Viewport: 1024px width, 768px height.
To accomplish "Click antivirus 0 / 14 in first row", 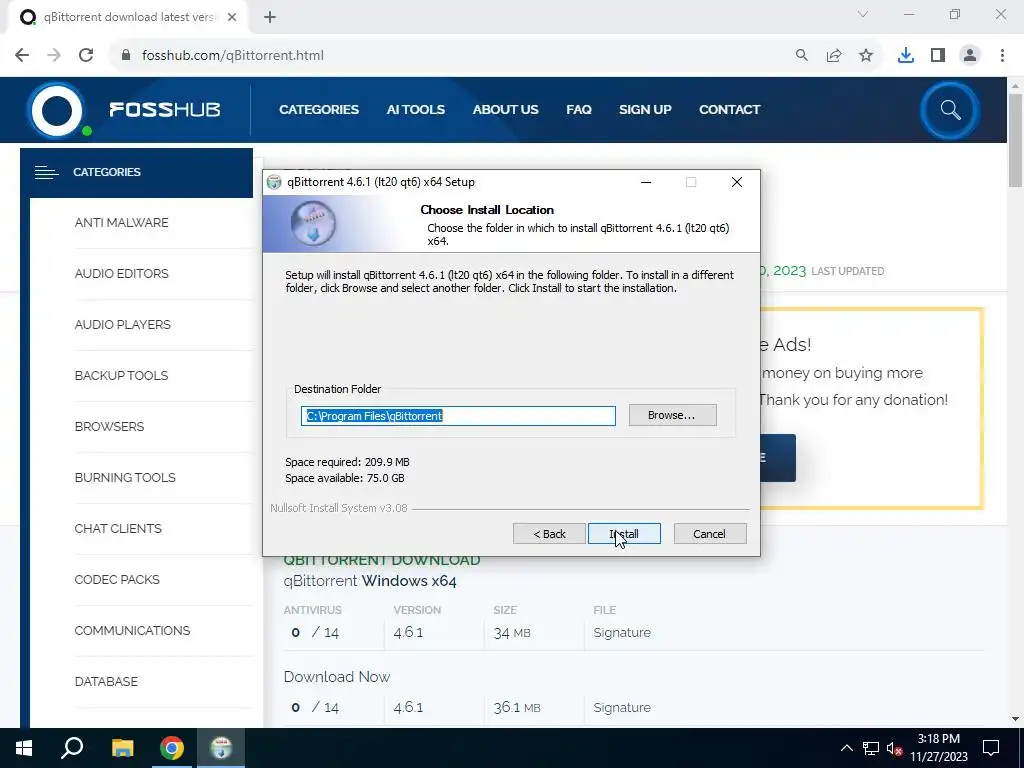I will click(x=315, y=633).
